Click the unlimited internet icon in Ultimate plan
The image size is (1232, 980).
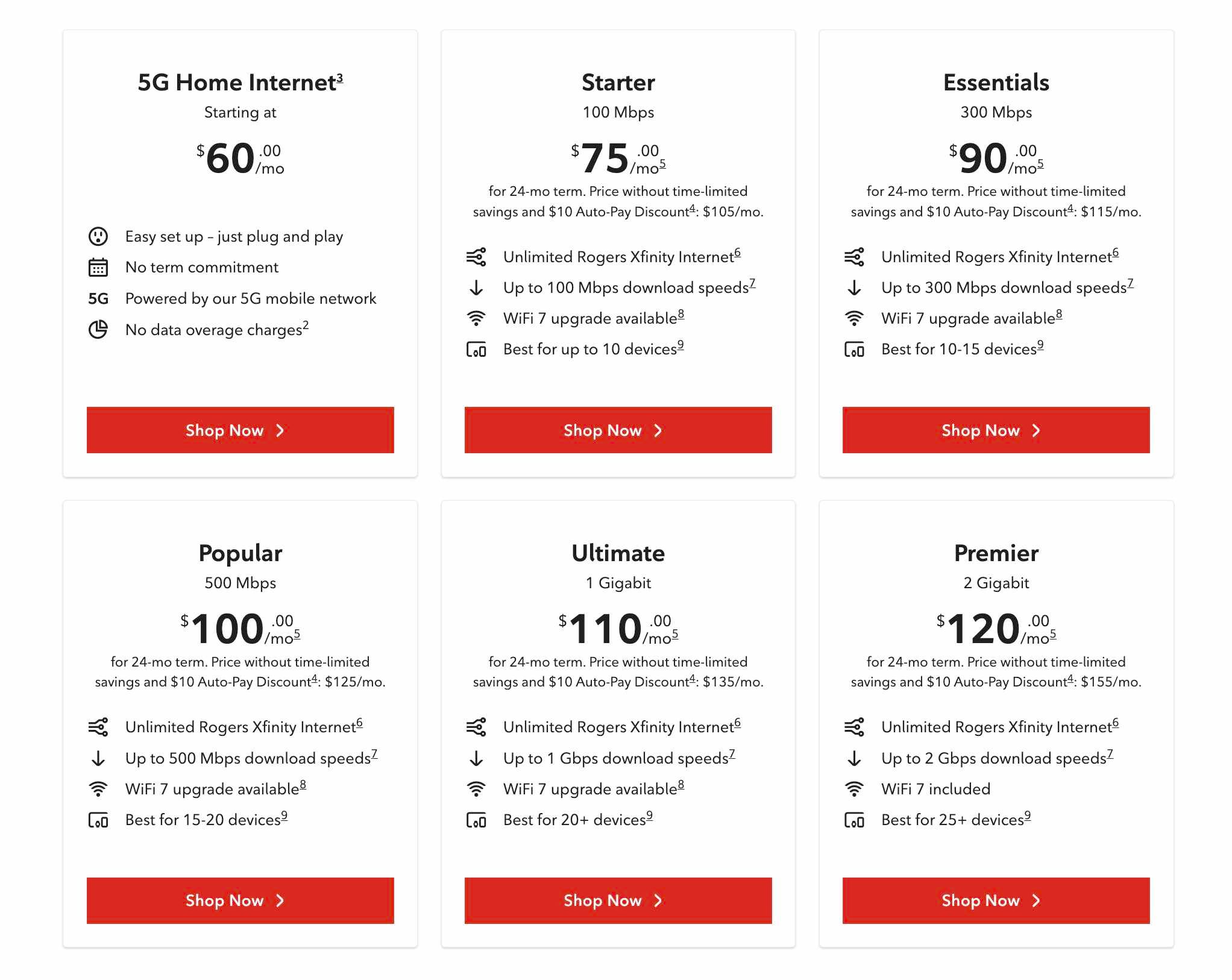click(x=476, y=727)
